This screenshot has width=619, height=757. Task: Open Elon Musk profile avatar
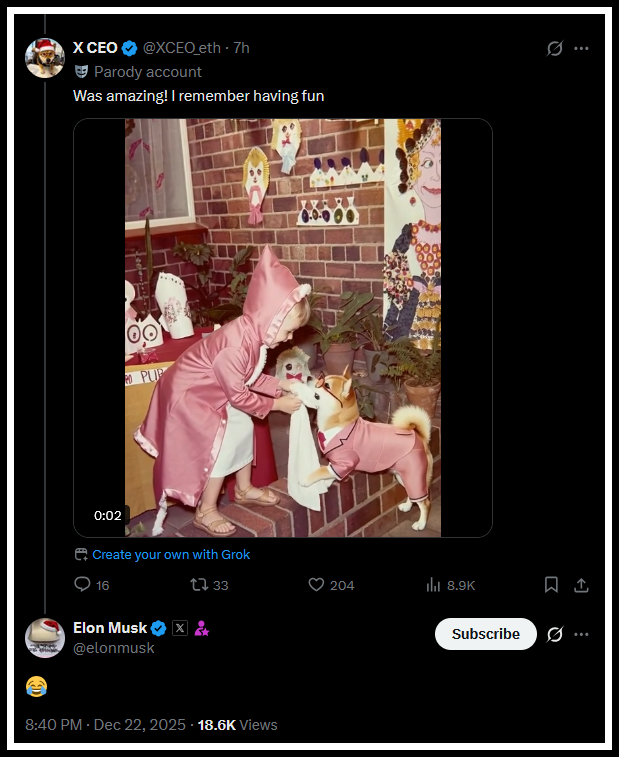pyautogui.click(x=45, y=638)
